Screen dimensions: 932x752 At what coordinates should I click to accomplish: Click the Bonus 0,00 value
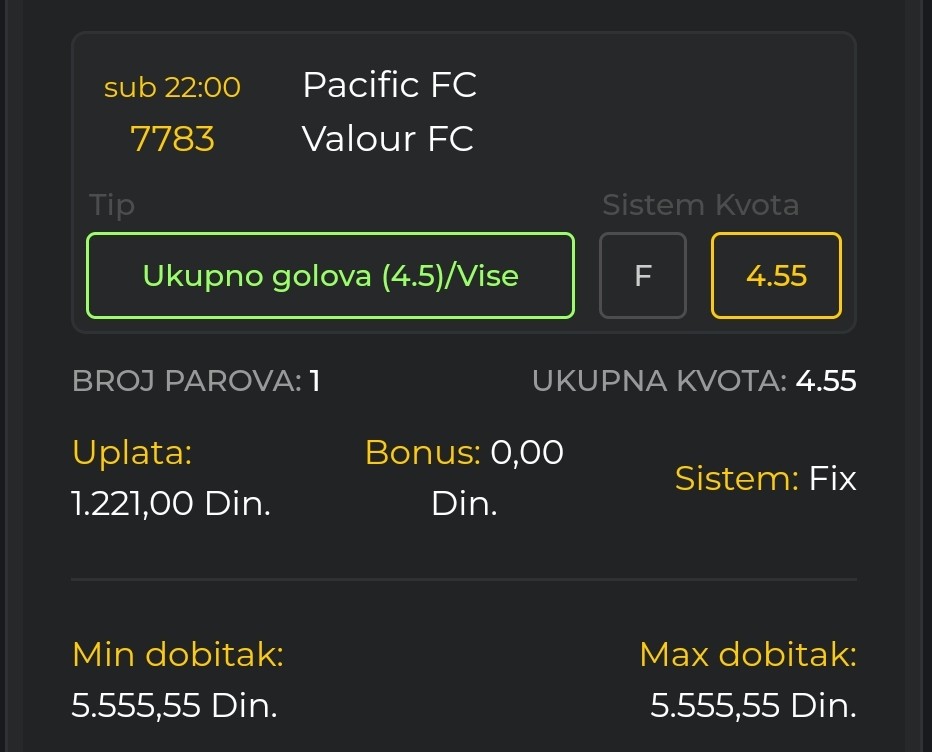click(x=526, y=453)
